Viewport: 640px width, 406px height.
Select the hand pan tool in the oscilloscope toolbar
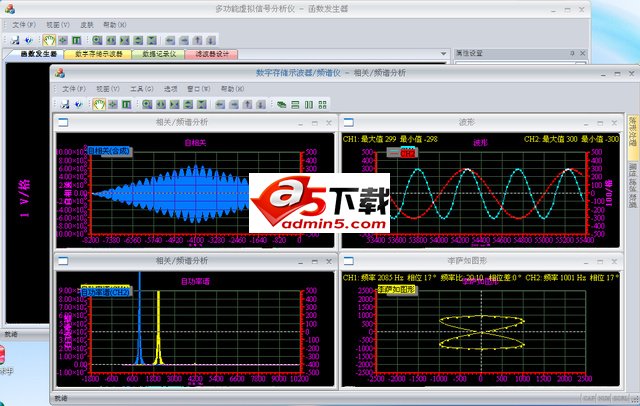click(100, 103)
